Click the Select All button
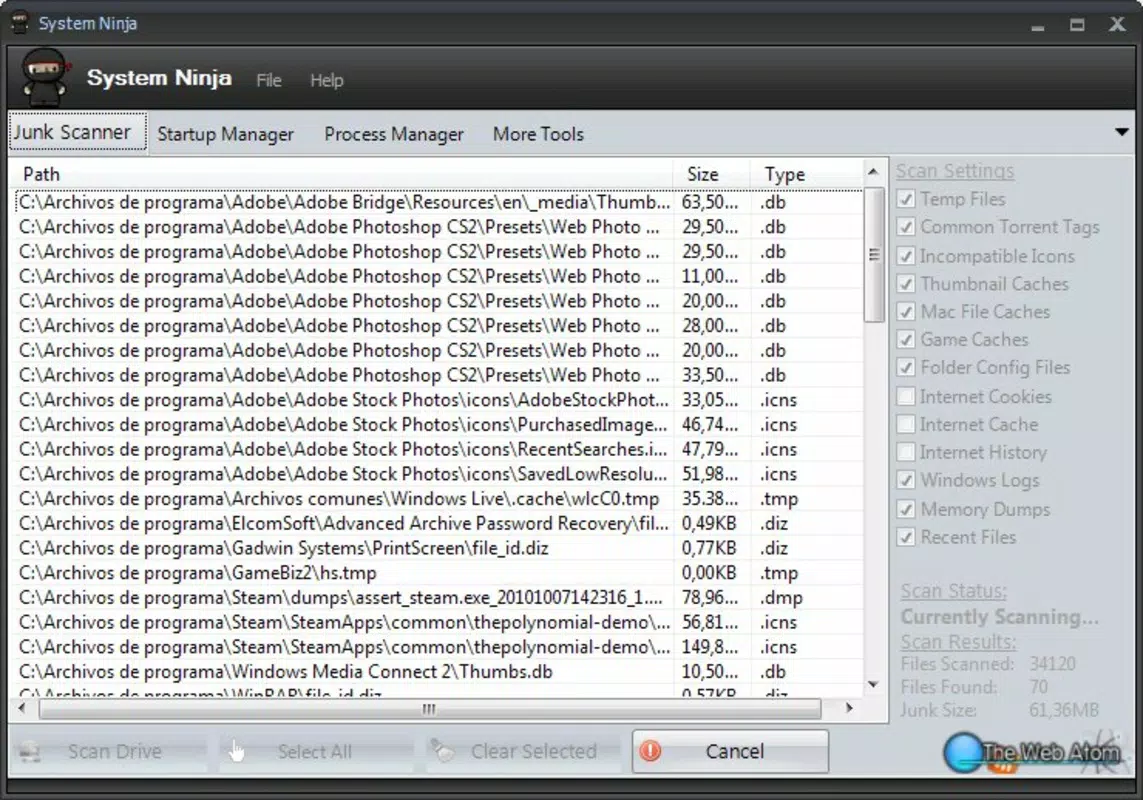Screen dimensions: 1143x800 pos(315,751)
